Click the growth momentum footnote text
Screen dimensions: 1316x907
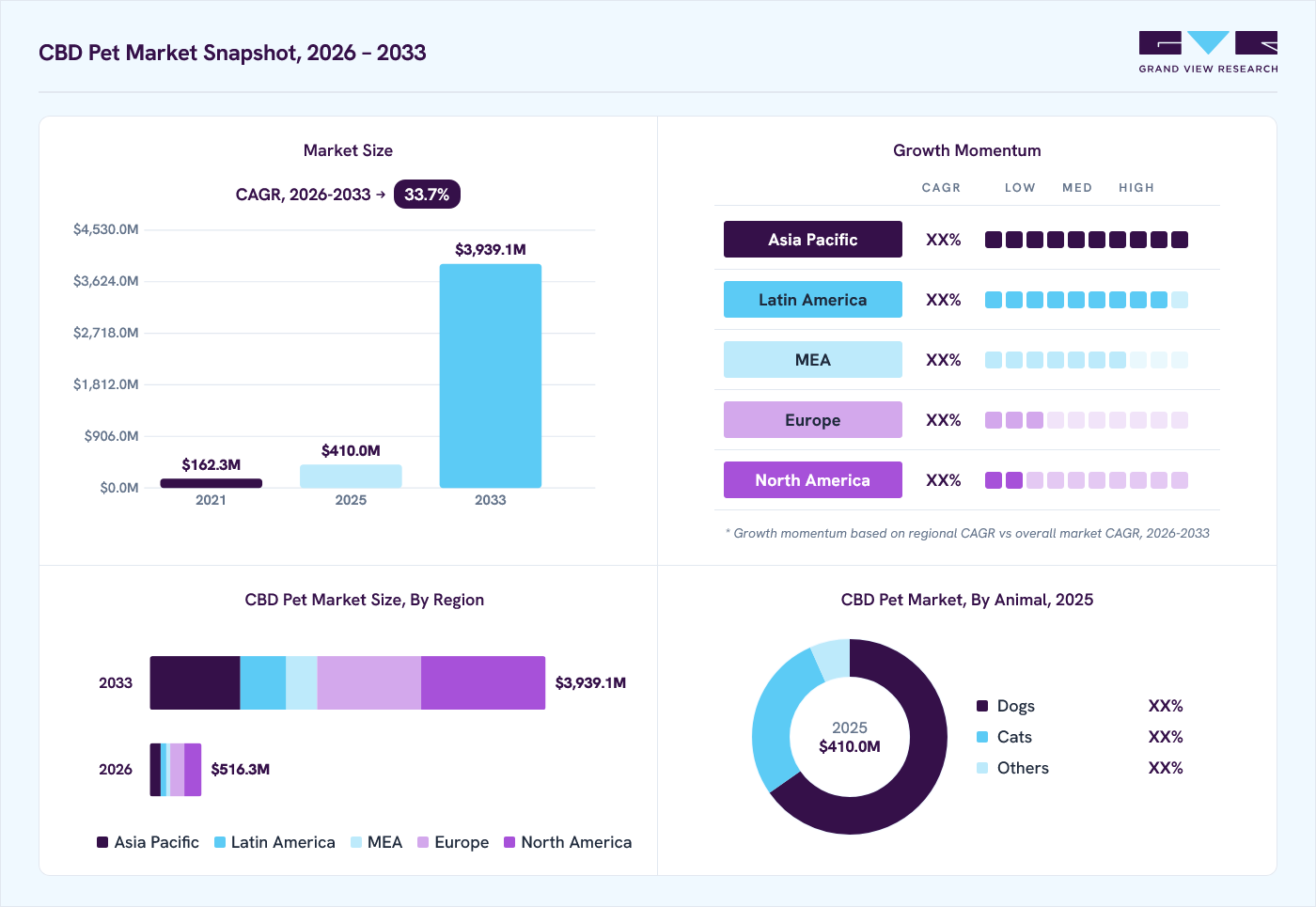point(967,533)
